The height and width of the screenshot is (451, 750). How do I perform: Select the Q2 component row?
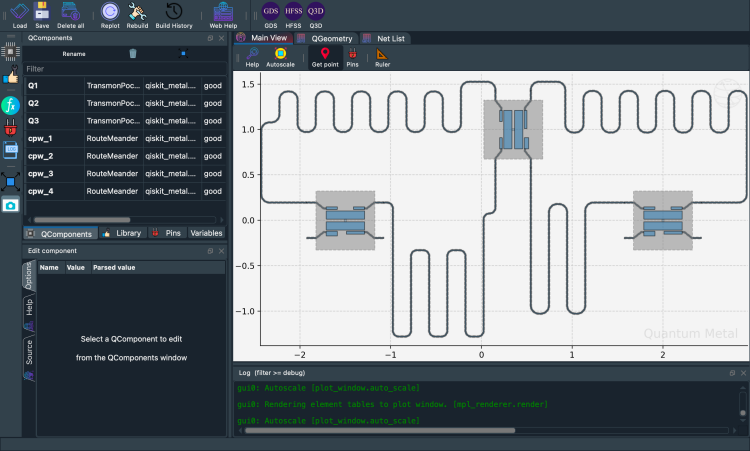click(x=125, y=103)
